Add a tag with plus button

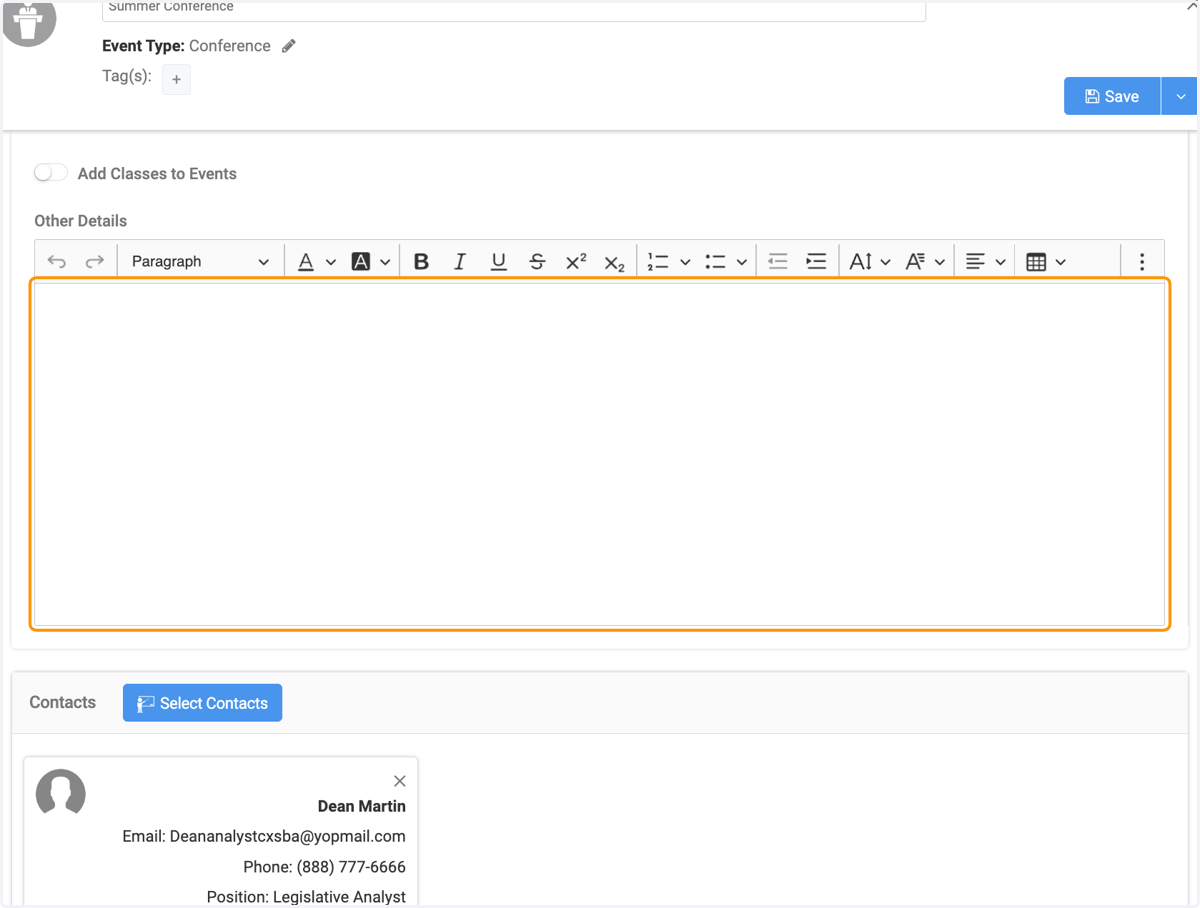click(176, 79)
